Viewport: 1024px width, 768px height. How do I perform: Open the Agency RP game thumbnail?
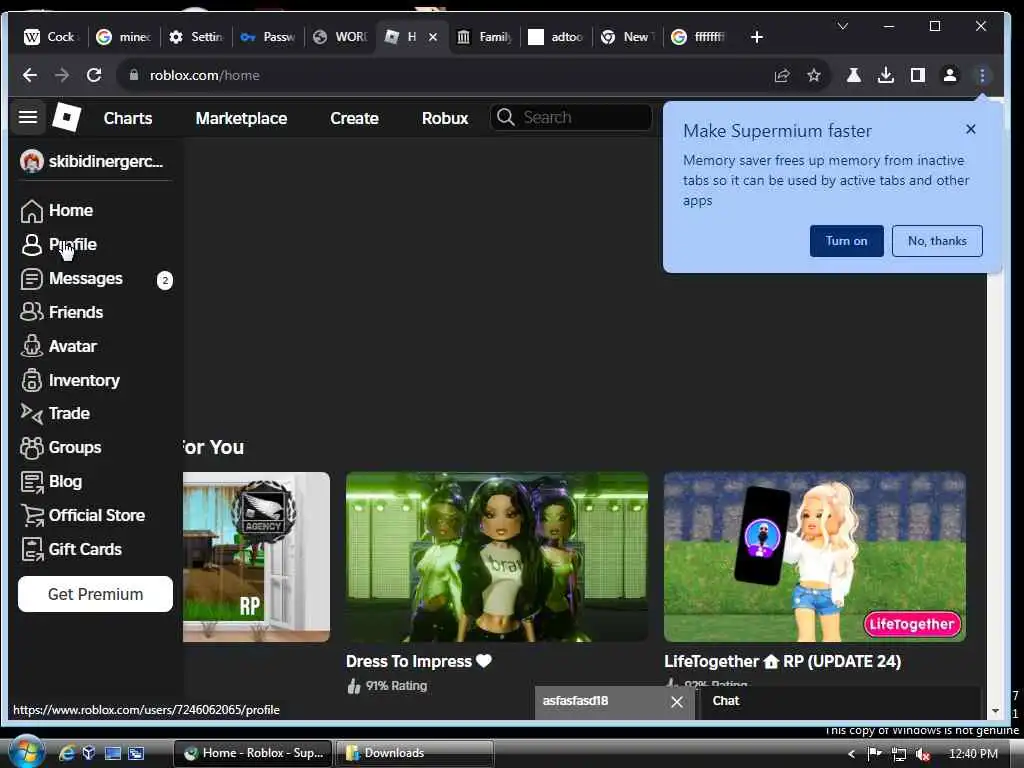pyautogui.click(x=256, y=557)
